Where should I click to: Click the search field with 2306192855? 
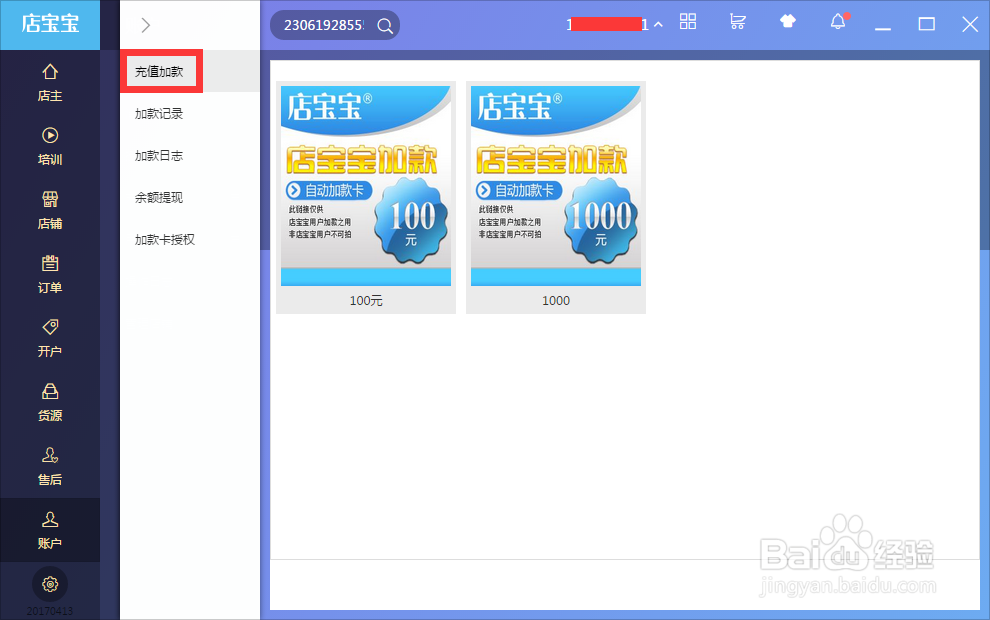point(323,25)
